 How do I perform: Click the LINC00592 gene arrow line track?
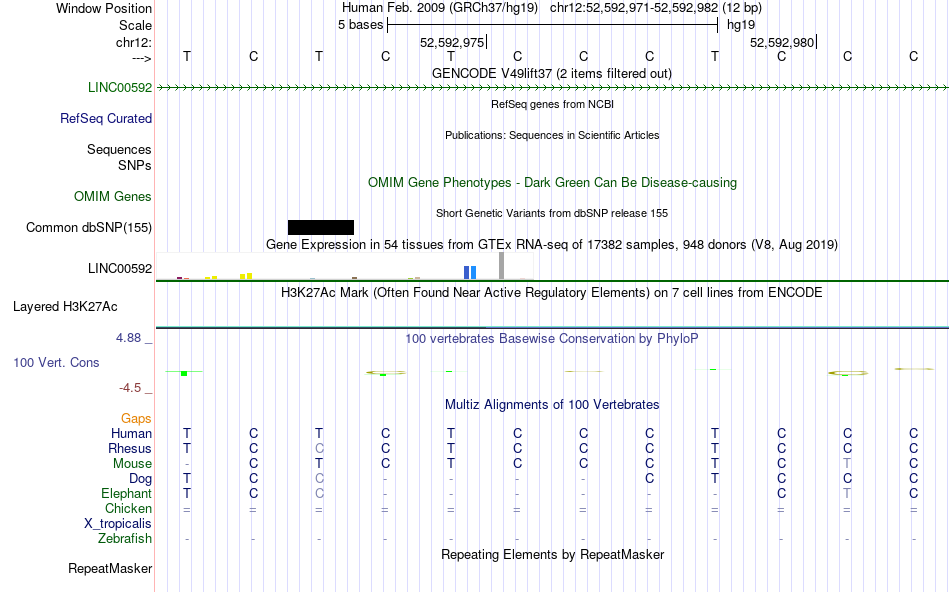[552, 88]
